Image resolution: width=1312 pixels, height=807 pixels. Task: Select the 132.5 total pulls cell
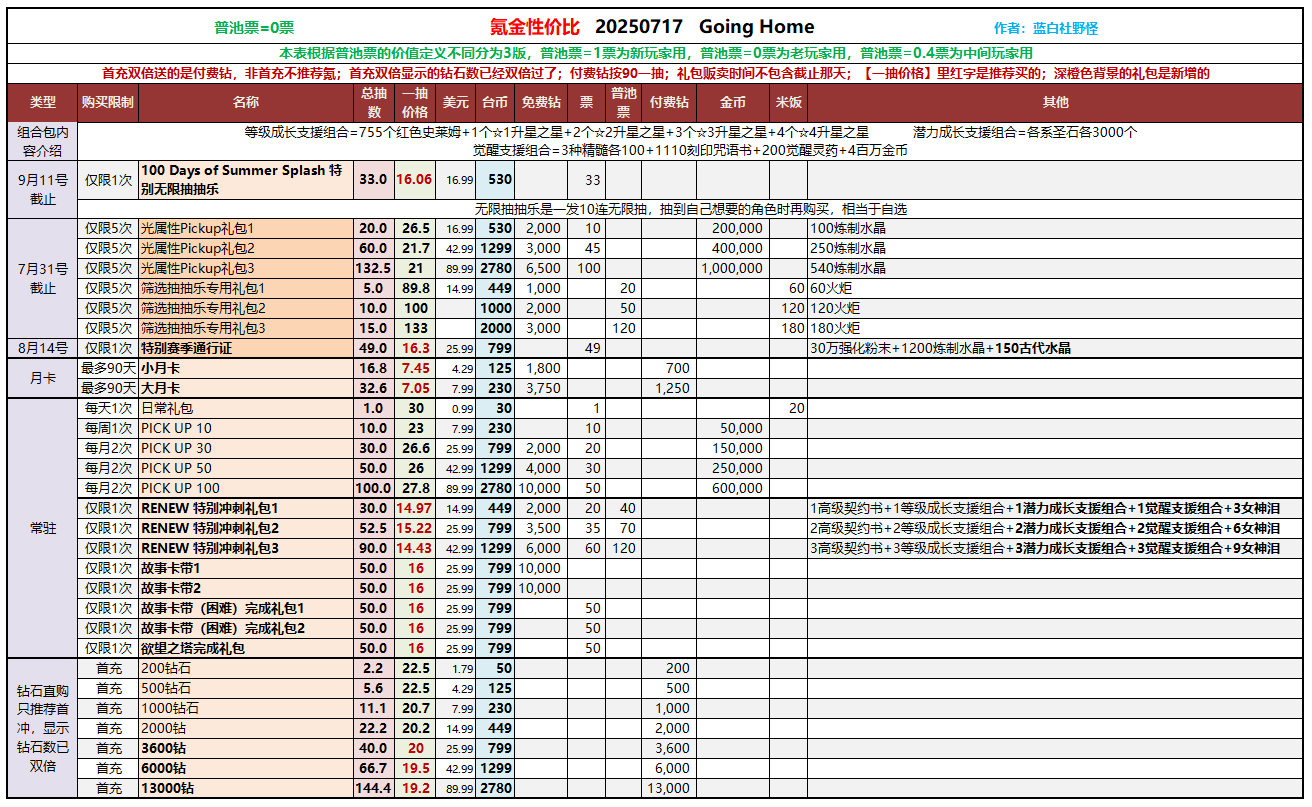pos(374,268)
